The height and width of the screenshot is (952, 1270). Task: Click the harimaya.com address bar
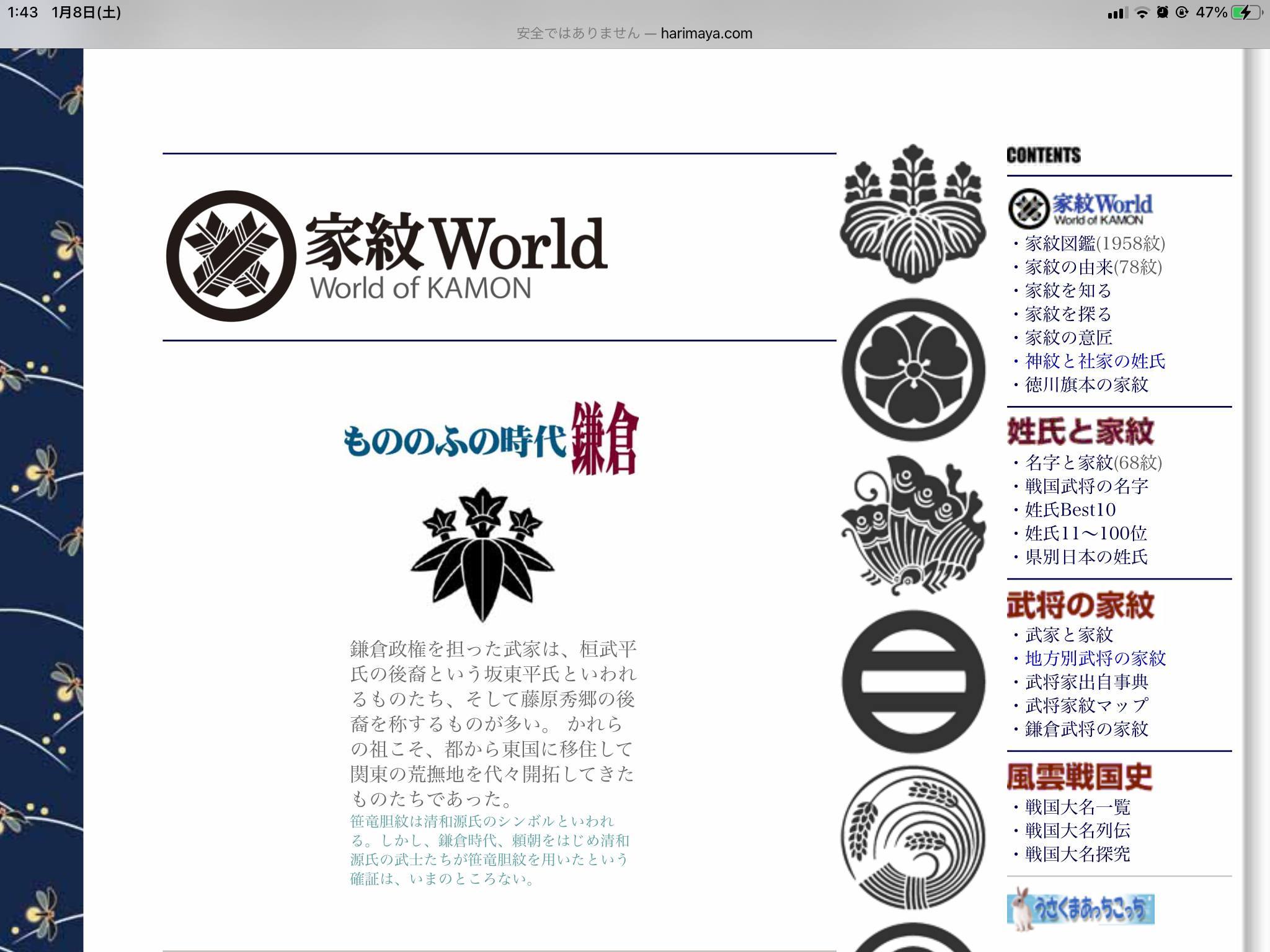tap(634, 33)
